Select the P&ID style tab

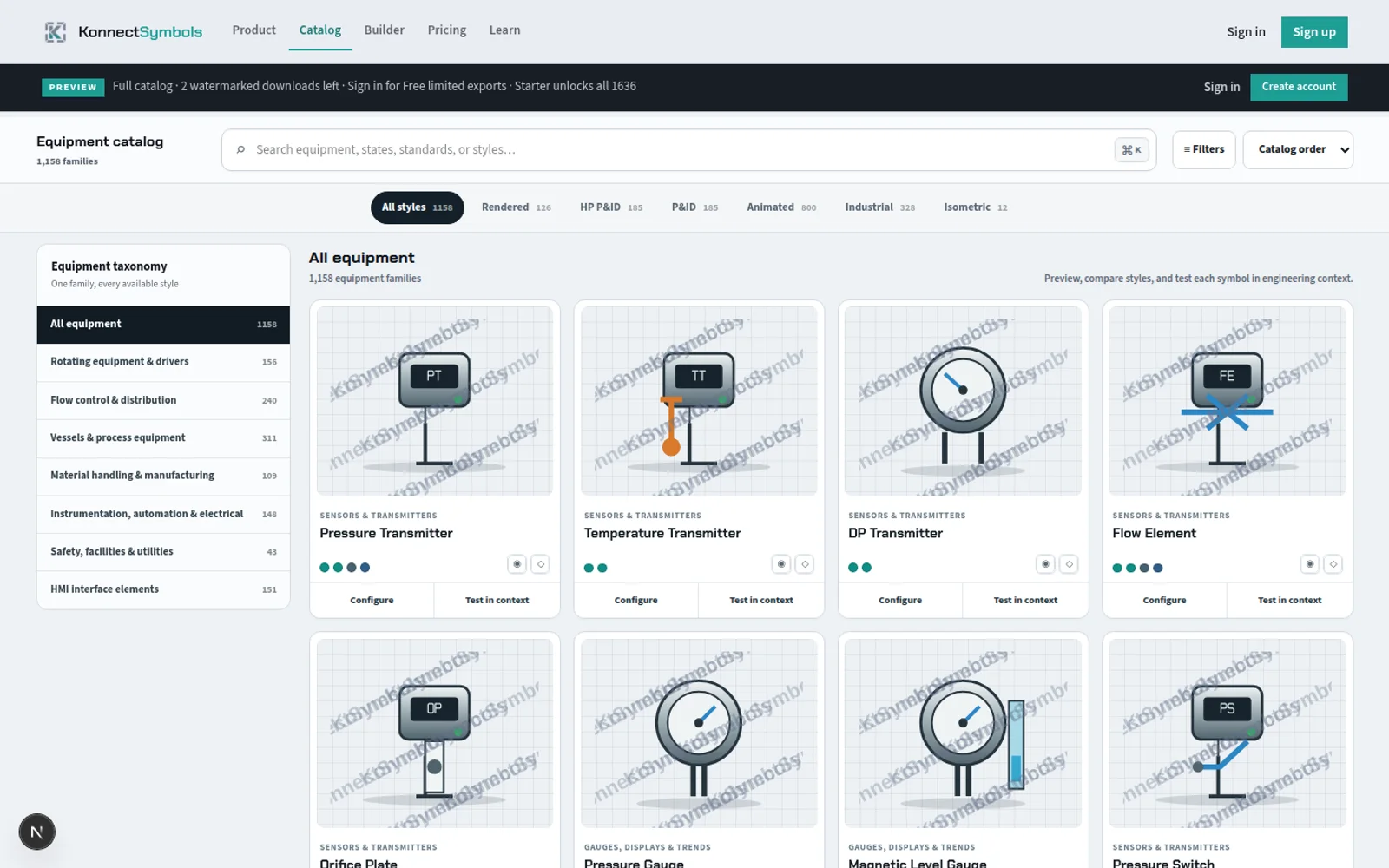(694, 207)
